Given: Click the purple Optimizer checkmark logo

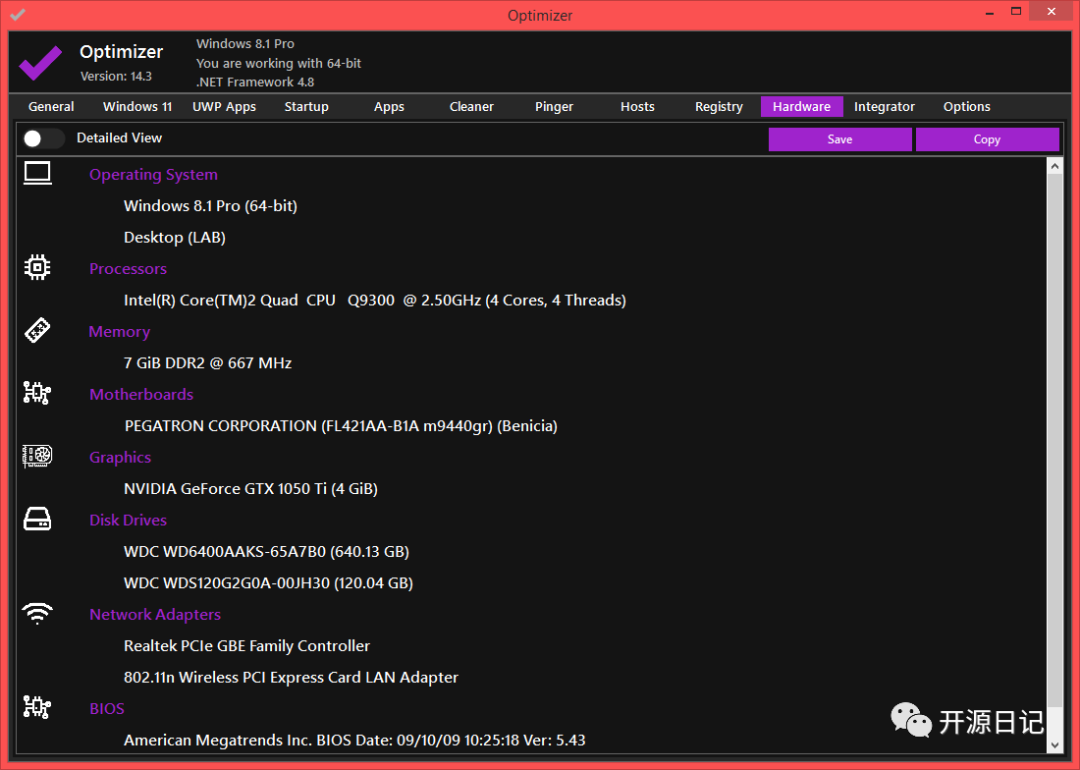Looking at the screenshot, I should (x=40, y=63).
